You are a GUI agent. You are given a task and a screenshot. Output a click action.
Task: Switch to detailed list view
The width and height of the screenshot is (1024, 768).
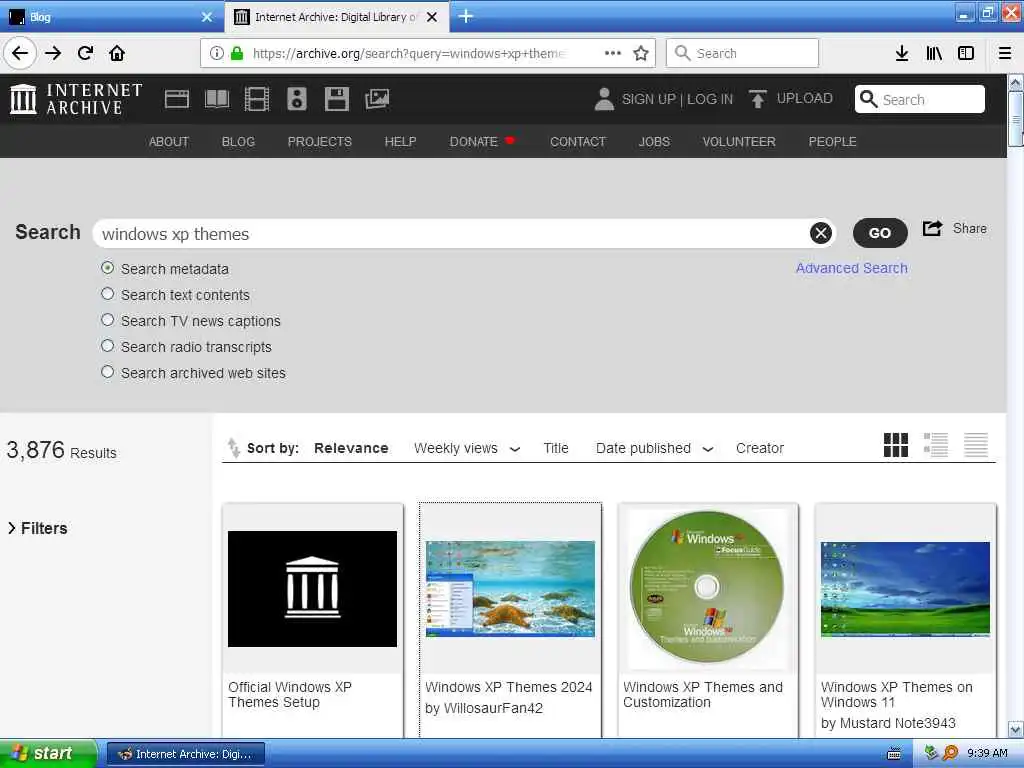936,445
